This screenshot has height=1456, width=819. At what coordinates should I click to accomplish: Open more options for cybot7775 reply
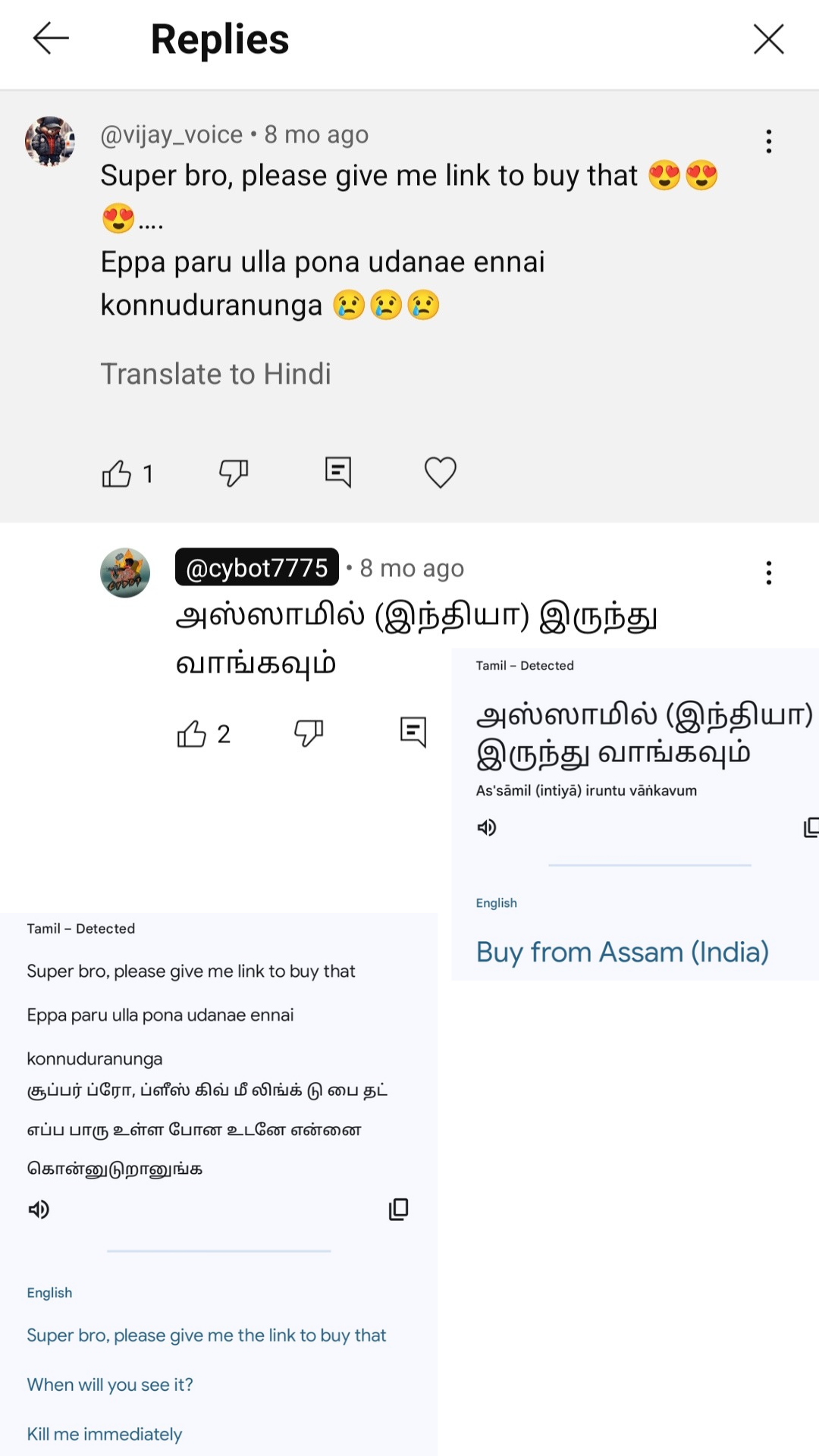(x=769, y=573)
